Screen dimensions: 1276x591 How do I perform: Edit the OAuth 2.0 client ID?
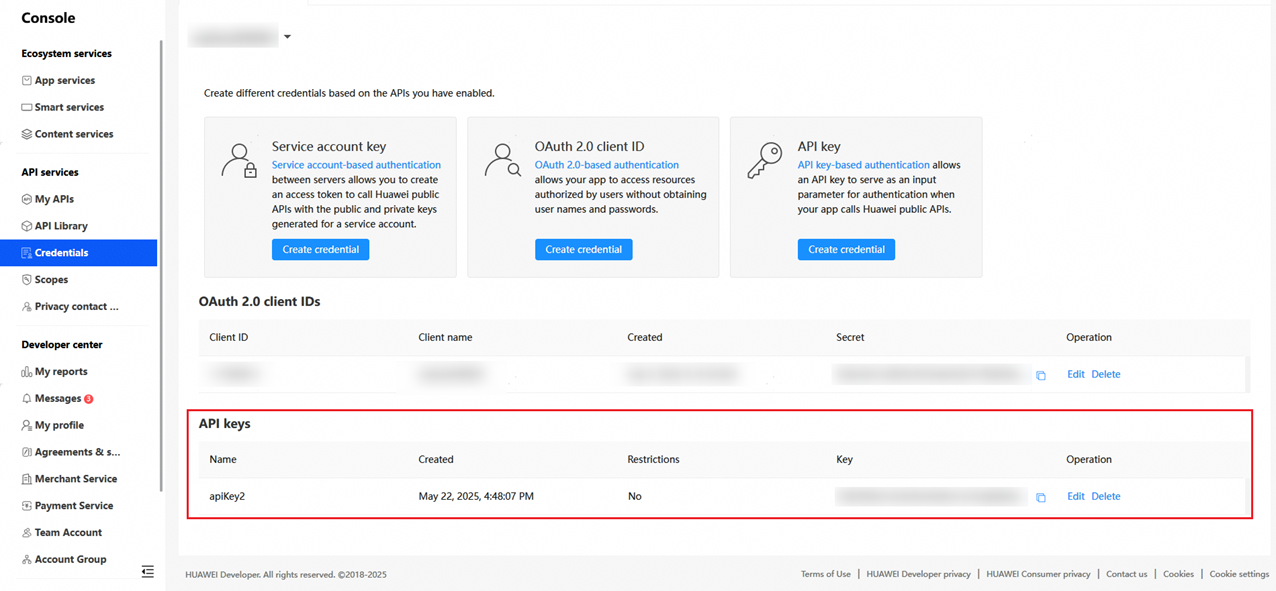1076,374
